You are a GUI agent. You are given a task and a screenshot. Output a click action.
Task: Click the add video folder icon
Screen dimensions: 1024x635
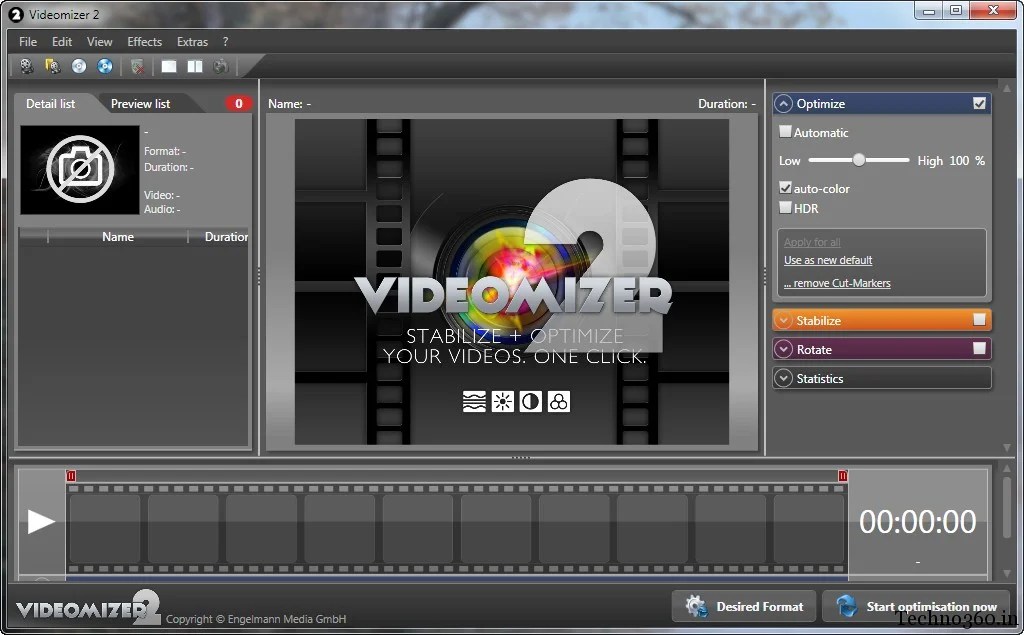click(52, 66)
